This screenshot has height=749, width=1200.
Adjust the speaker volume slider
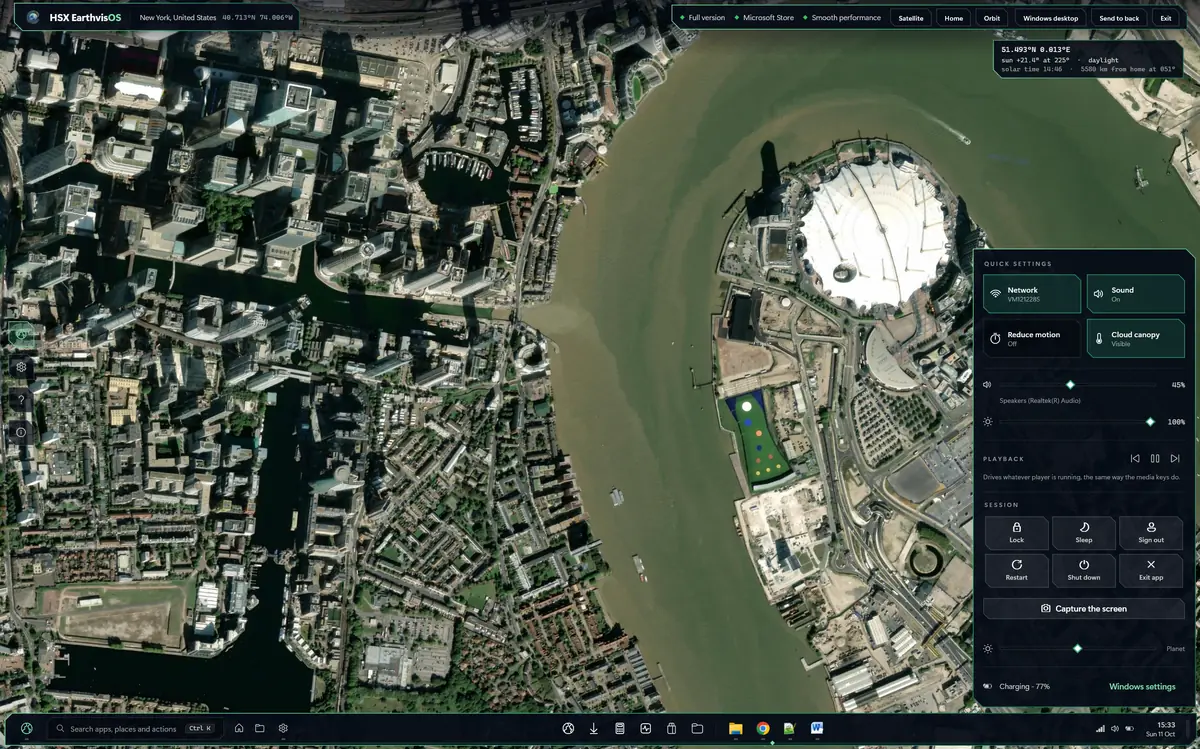point(1077,385)
